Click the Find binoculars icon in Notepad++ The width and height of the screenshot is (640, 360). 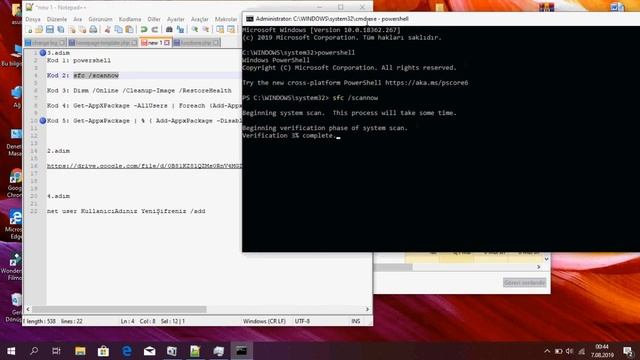[169, 29]
